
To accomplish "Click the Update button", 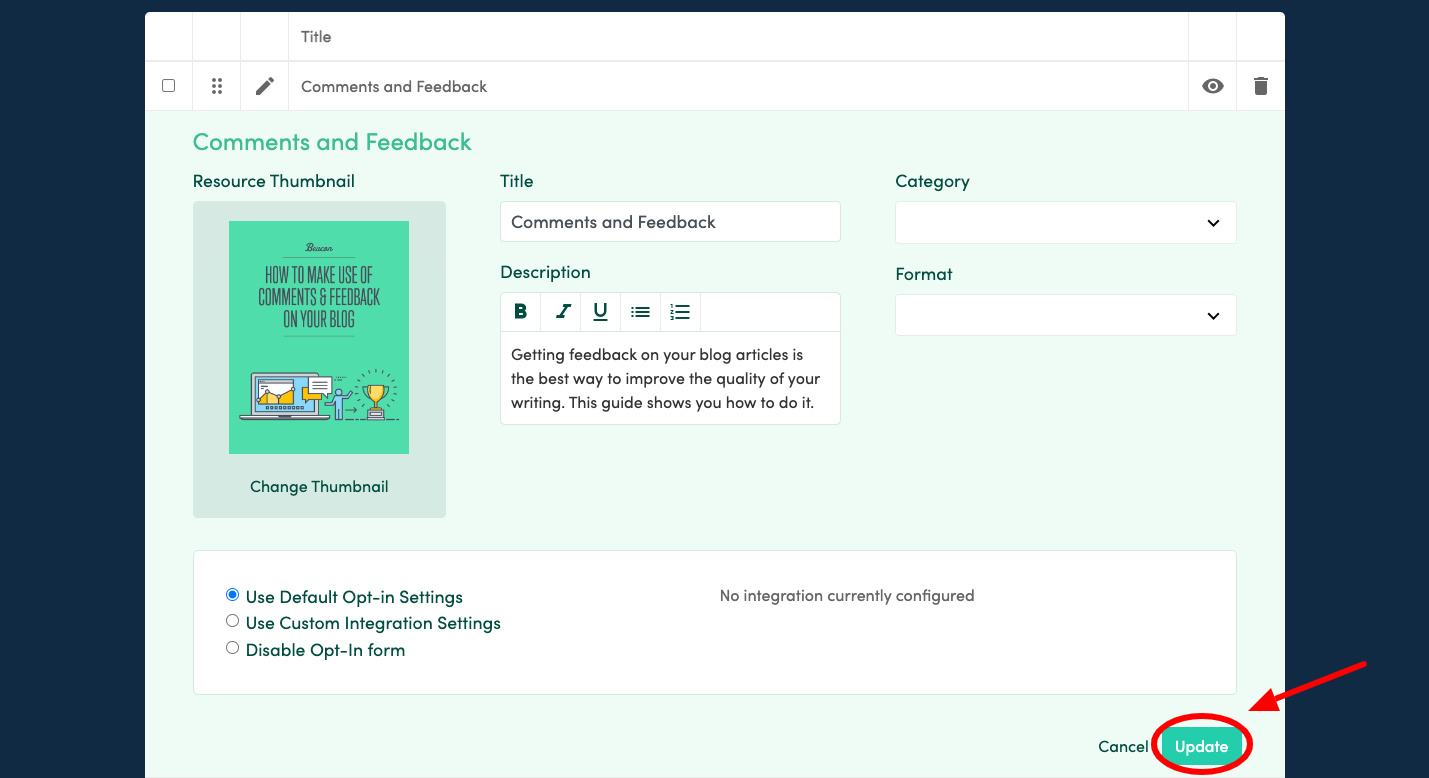I will [x=1201, y=745].
